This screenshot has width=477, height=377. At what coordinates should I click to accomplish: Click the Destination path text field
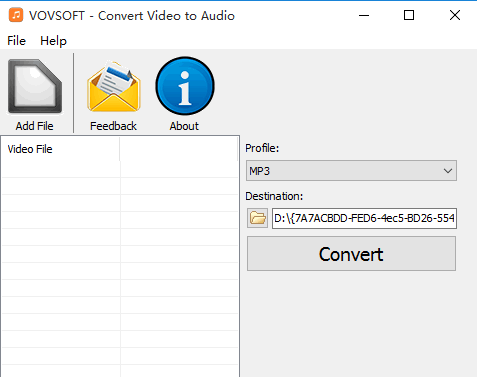364,218
